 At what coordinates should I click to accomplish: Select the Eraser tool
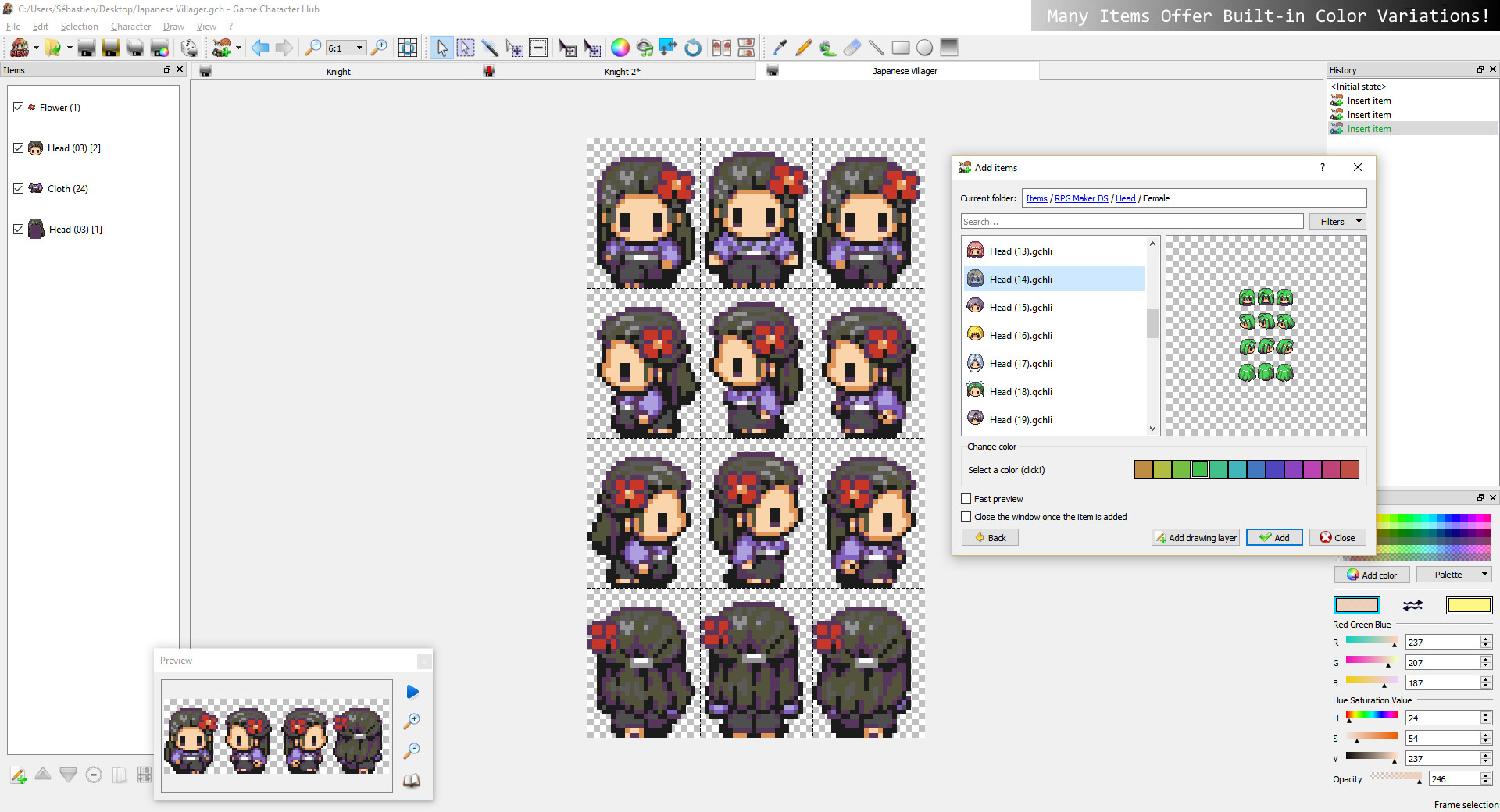[852, 48]
